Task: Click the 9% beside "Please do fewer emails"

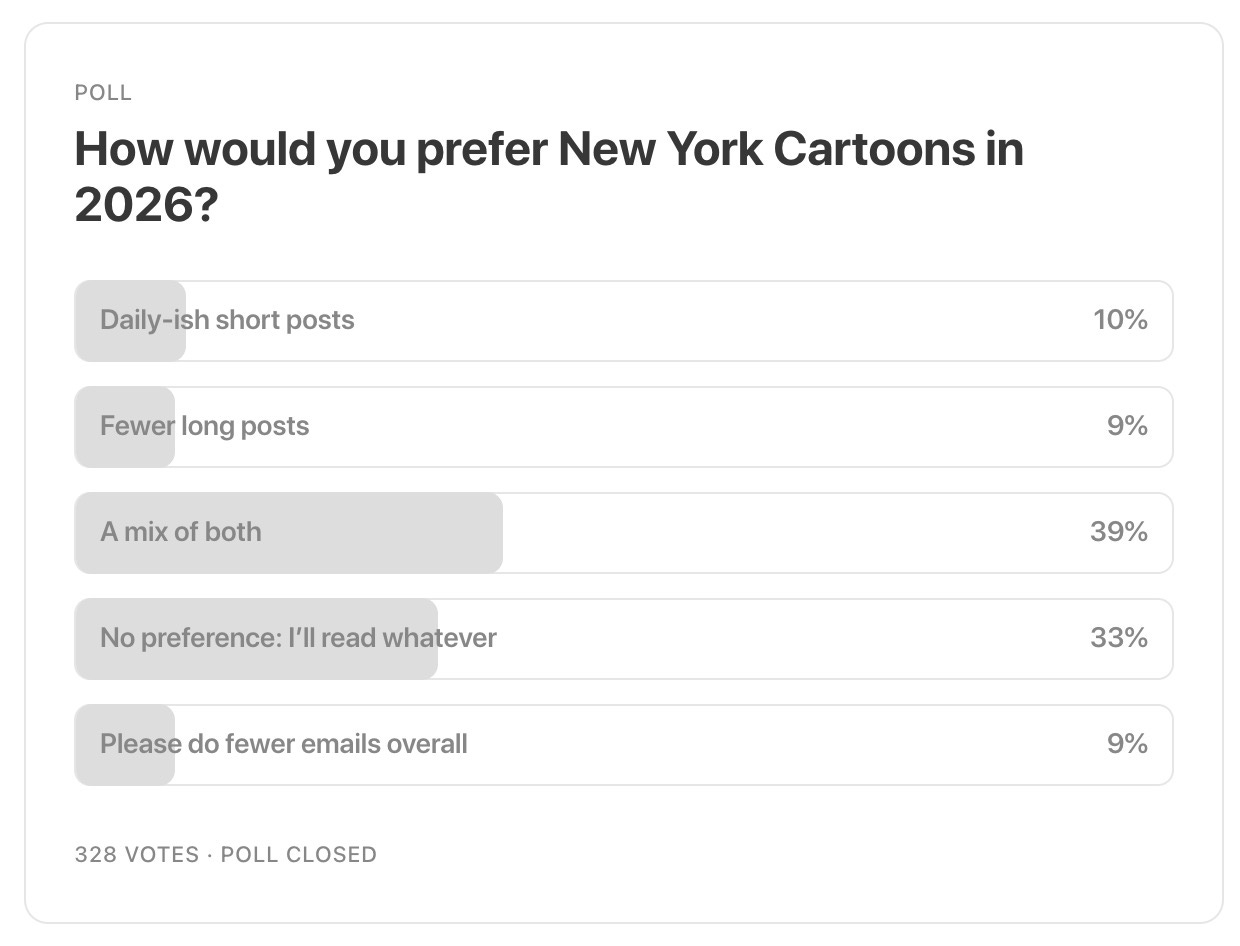Action: tap(1127, 744)
